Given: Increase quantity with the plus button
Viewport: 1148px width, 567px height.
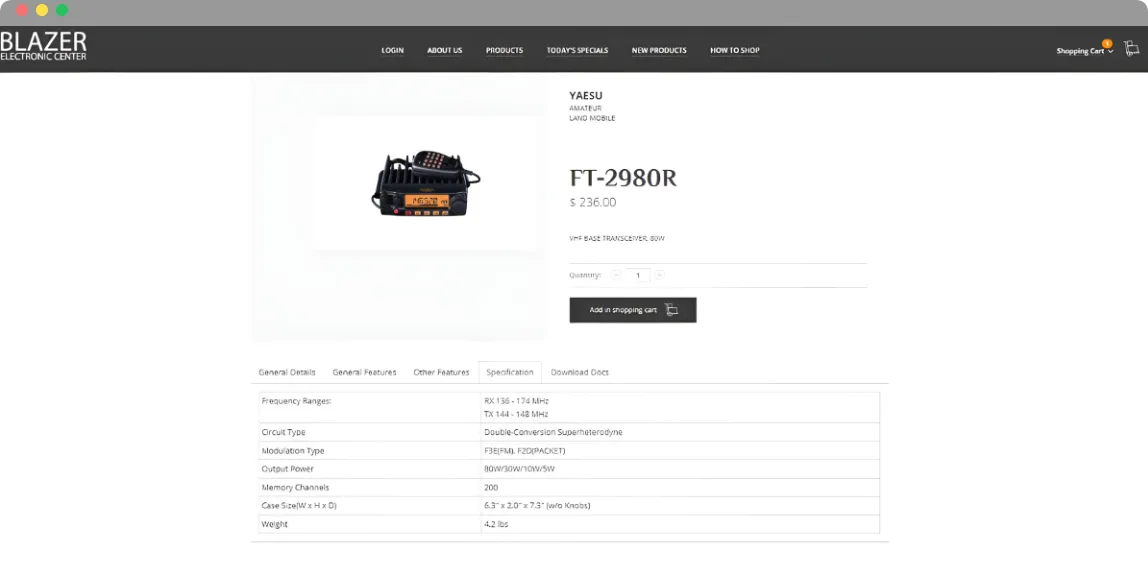Looking at the screenshot, I should [660, 275].
